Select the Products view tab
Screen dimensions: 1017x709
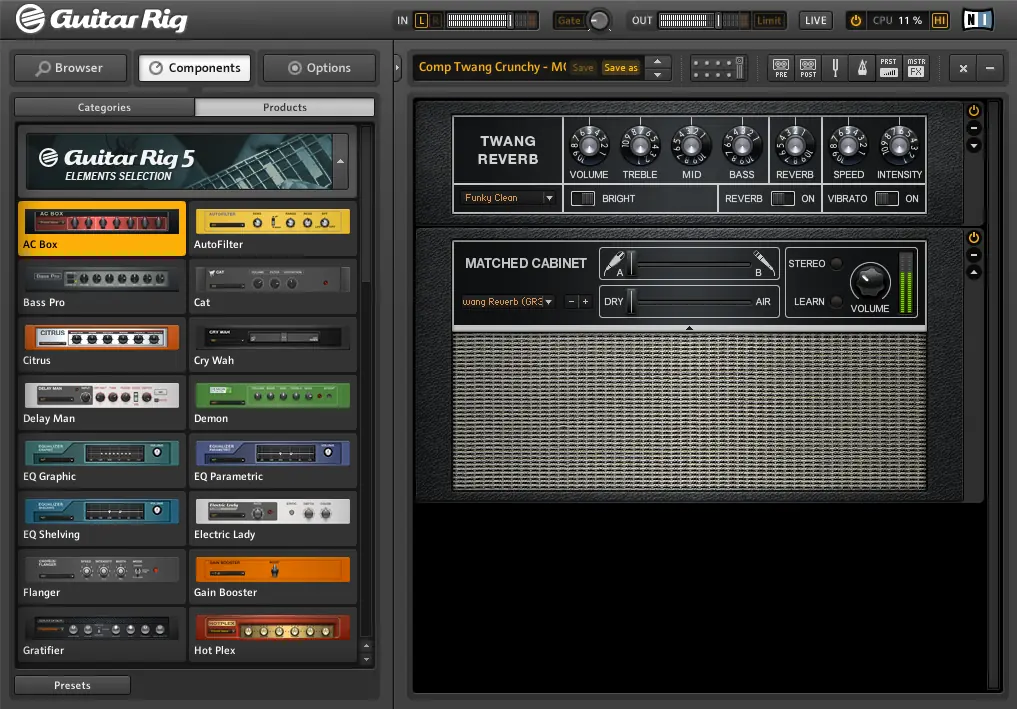coord(285,107)
